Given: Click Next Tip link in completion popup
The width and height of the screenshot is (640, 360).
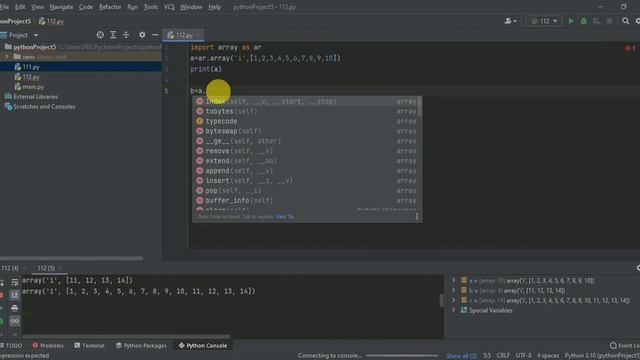Looking at the screenshot, I should pyautogui.click(x=284, y=217).
